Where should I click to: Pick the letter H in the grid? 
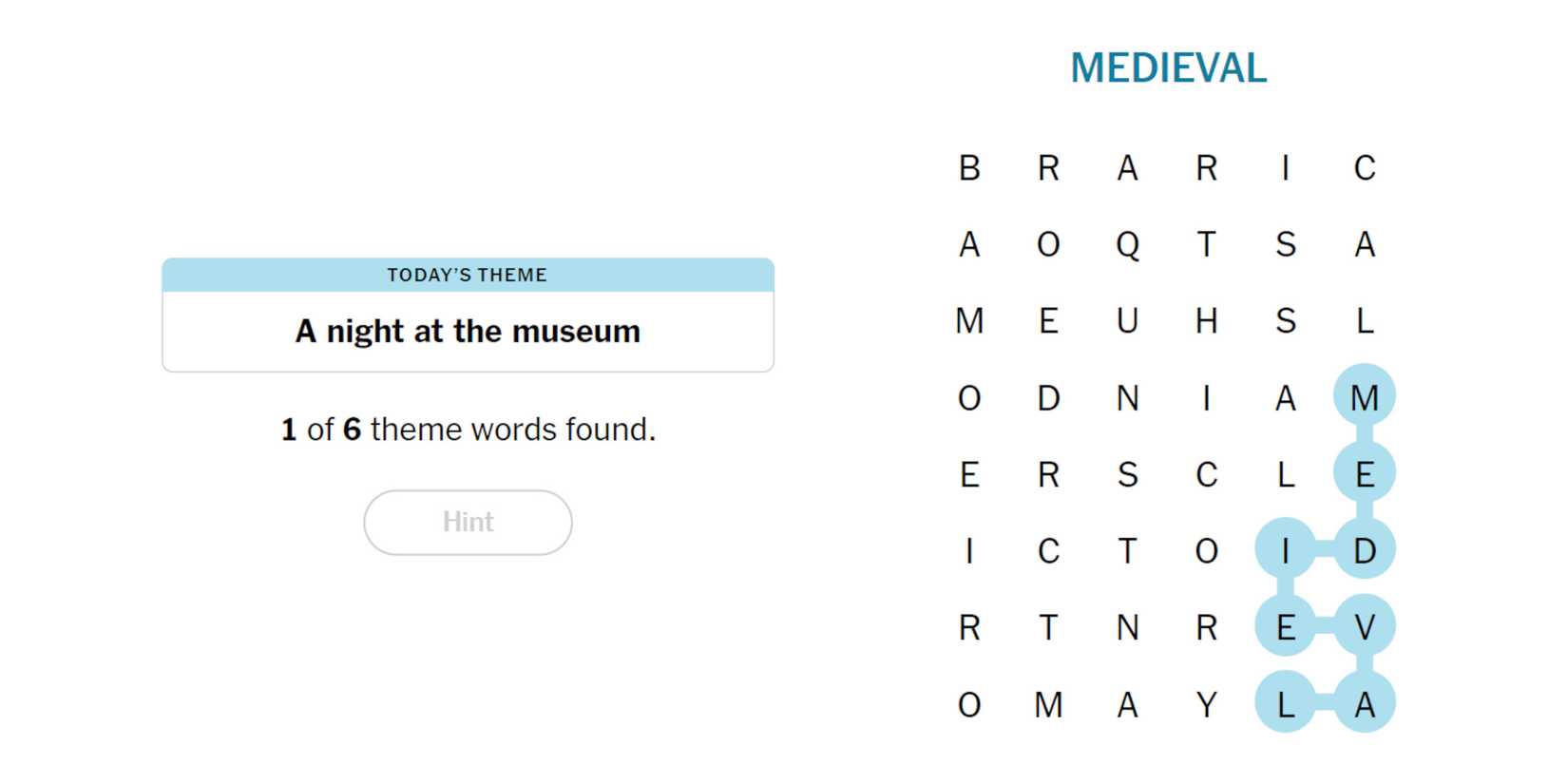coord(1207,321)
